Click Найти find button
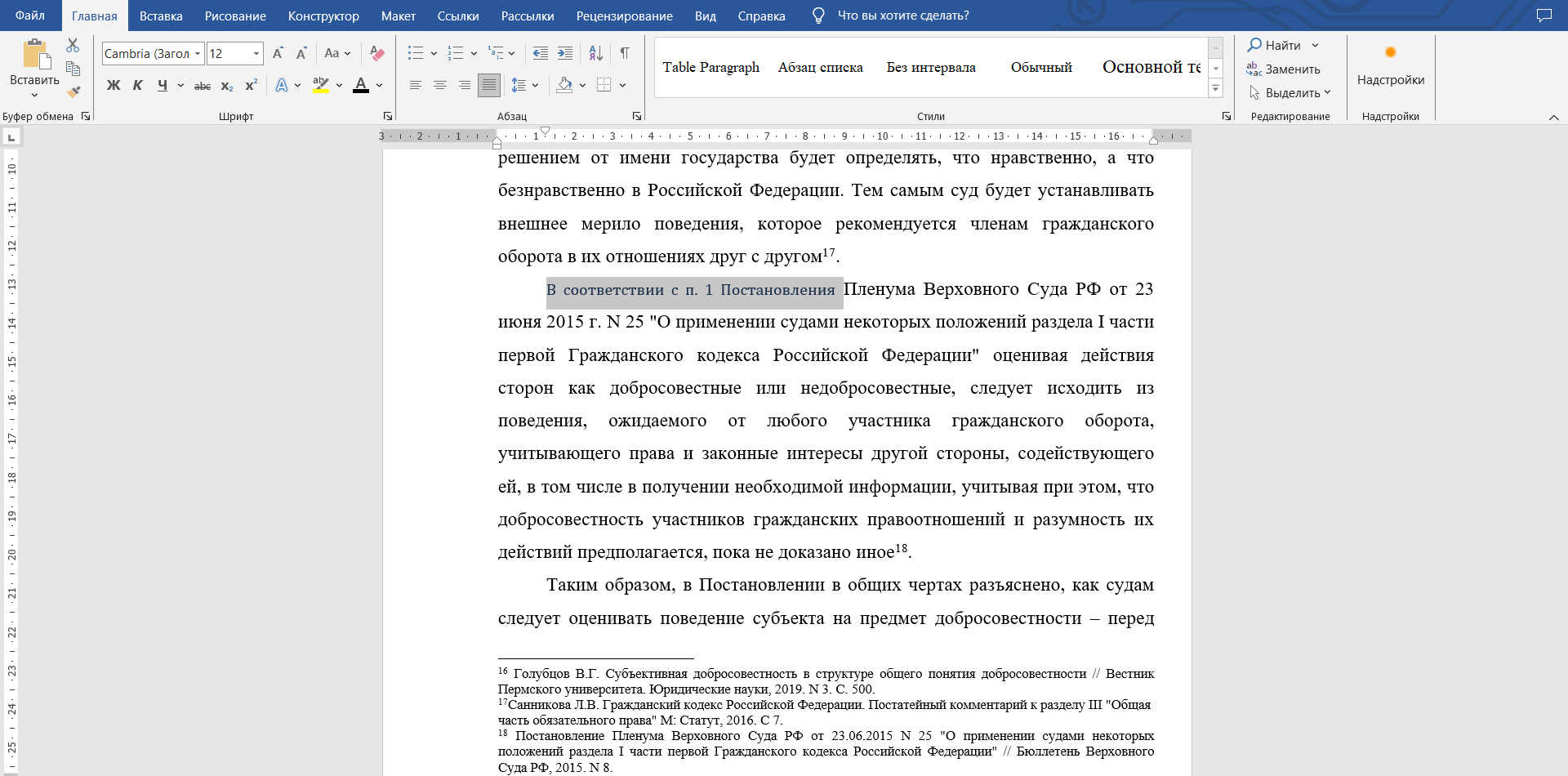This screenshot has width=1568, height=776. click(x=1275, y=46)
